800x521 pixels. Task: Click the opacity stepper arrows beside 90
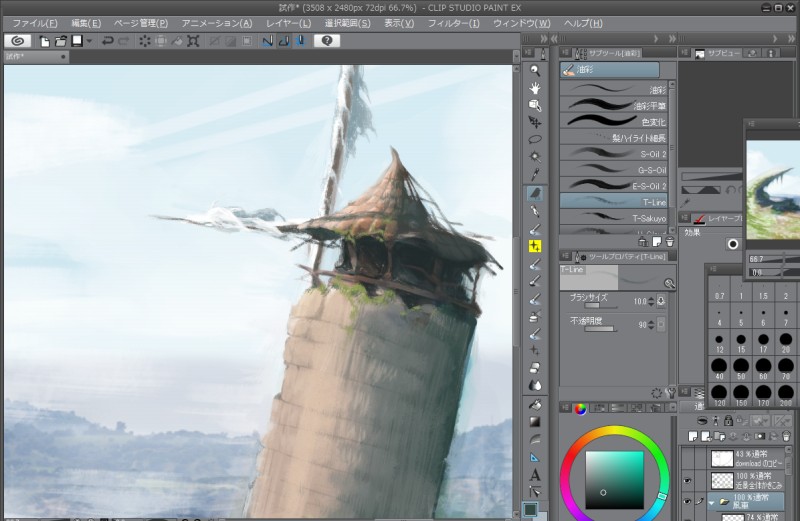pos(651,325)
